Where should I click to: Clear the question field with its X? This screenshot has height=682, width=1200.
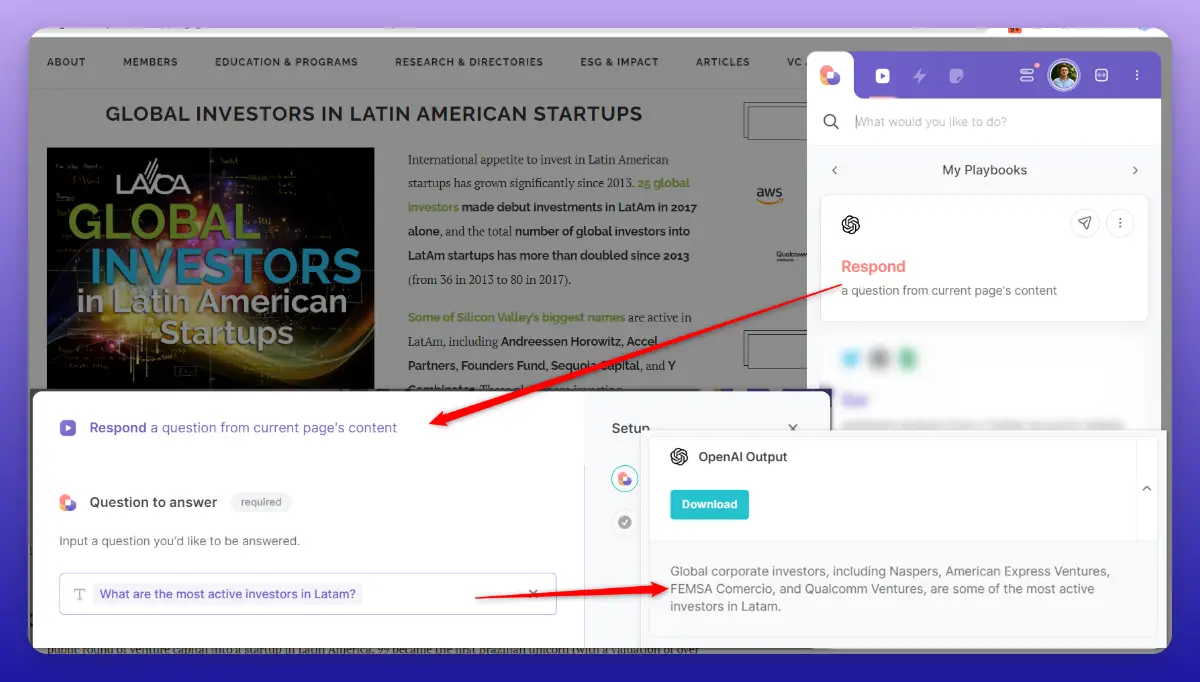[x=533, y=594]
